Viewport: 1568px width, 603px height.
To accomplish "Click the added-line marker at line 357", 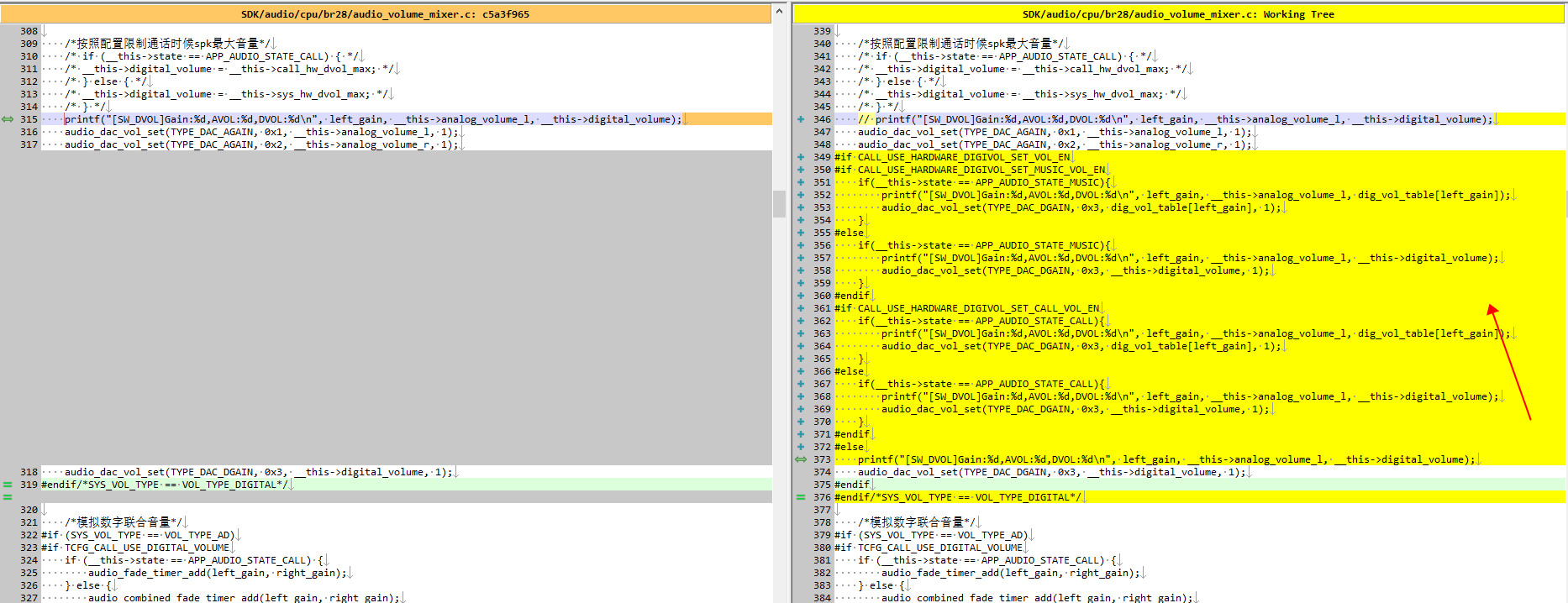I will [x=801, y=258].
